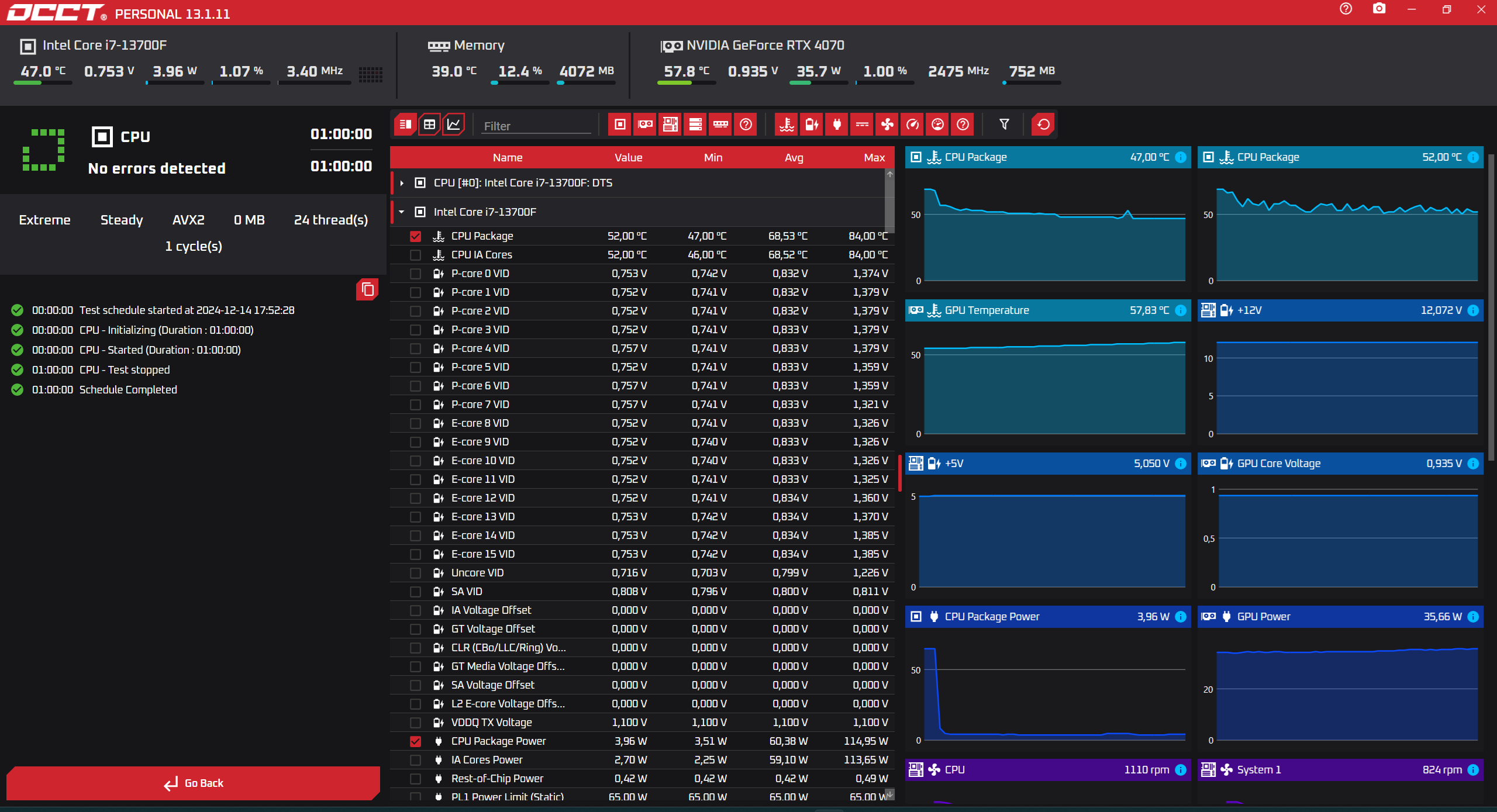Viewport: 1497px width, 812px height.
Task: Expand the CPU [#0] DTS group
Action: 402,183
